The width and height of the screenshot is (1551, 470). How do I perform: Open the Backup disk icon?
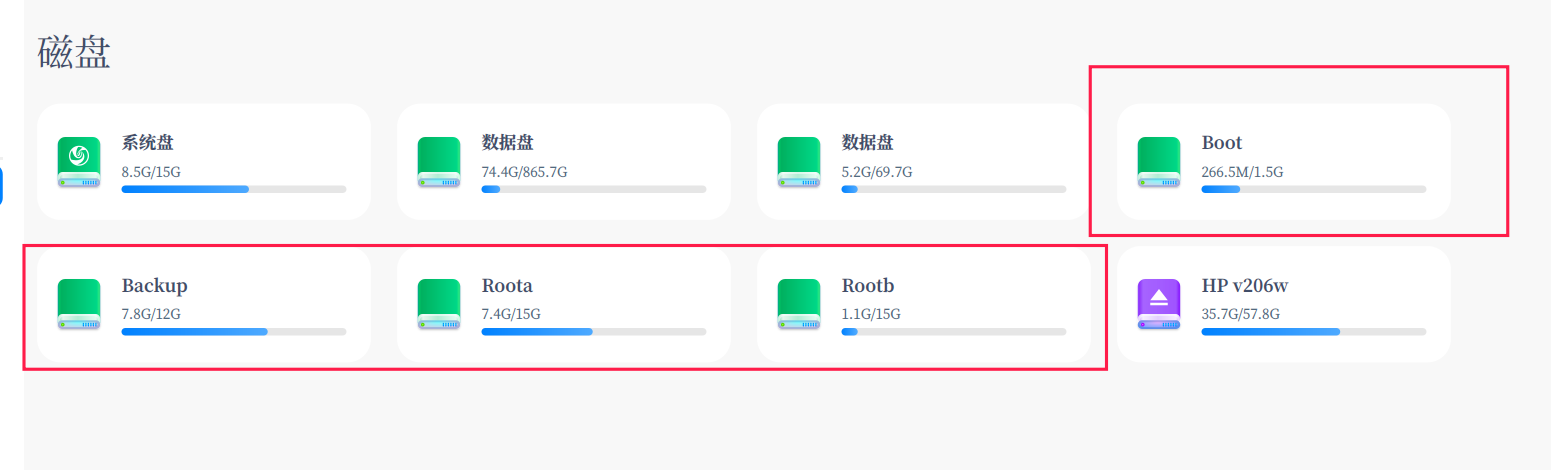click(x=79, y=304)
